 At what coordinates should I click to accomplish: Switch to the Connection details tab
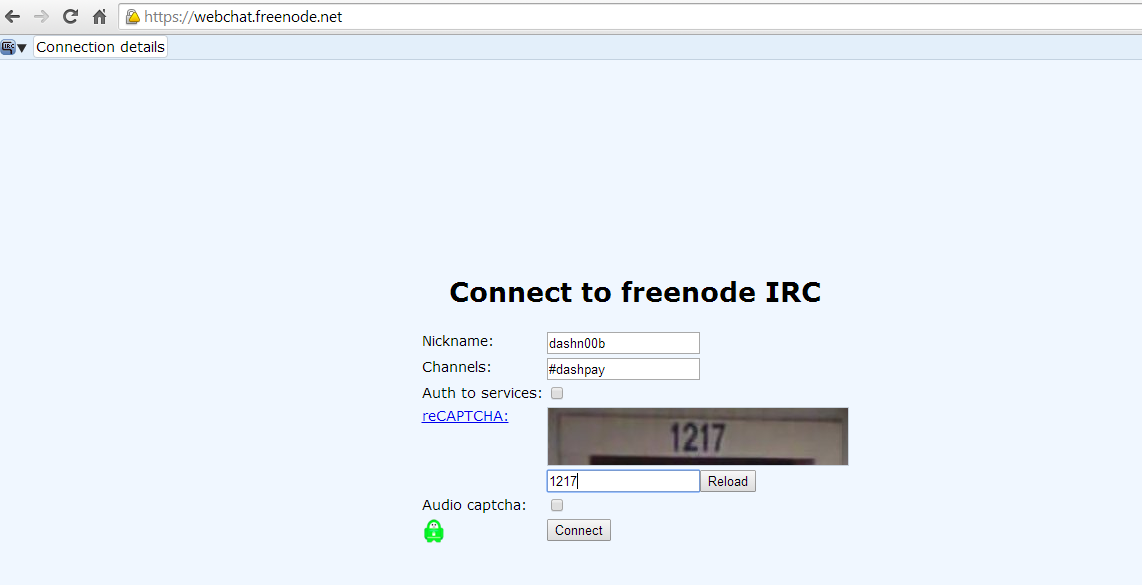pyautogui.click(x=101, y=47)
